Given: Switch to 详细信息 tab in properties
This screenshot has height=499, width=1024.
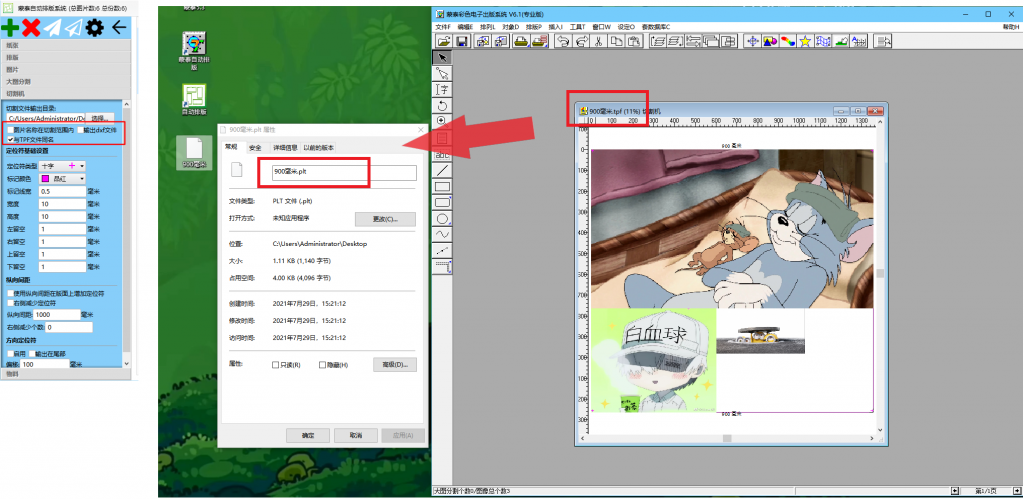Looking at the screenshot, I should (285, 148).
